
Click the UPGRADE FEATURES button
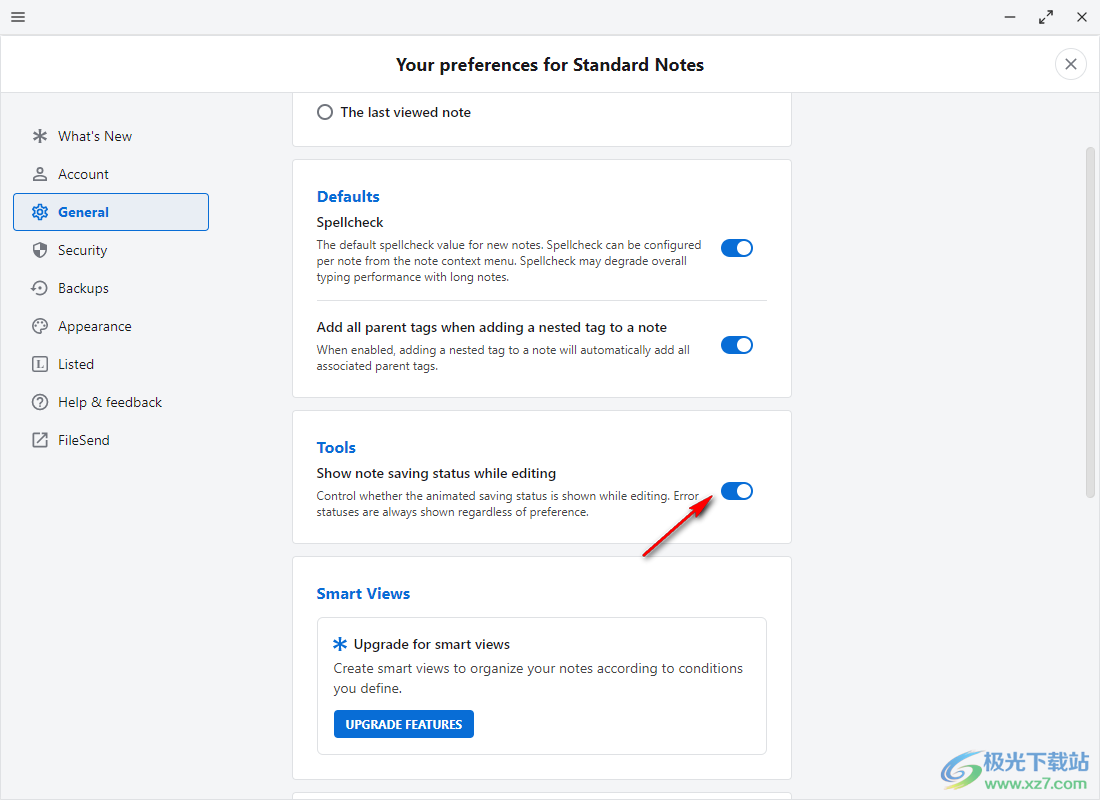click(x=403, y=724)
